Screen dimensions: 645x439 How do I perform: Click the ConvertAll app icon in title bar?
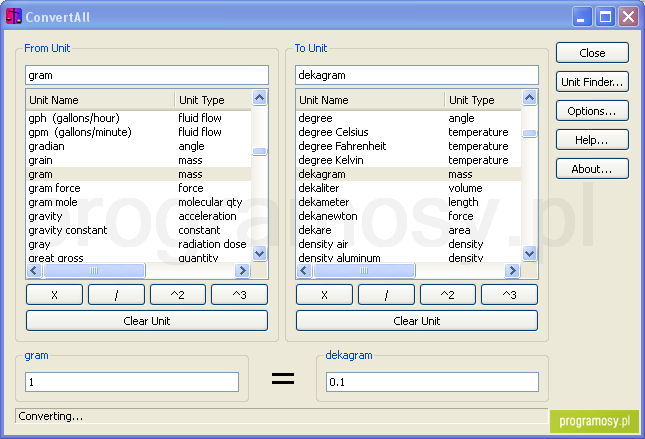14,16
